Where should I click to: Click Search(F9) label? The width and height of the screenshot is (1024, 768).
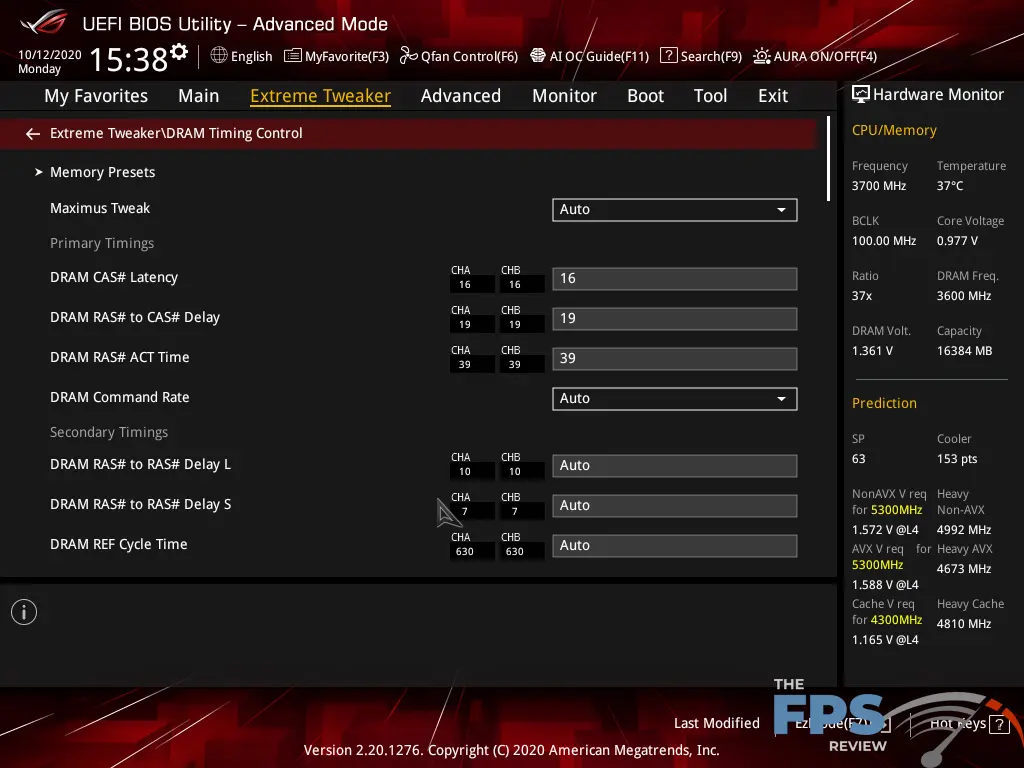pos(711,56)
